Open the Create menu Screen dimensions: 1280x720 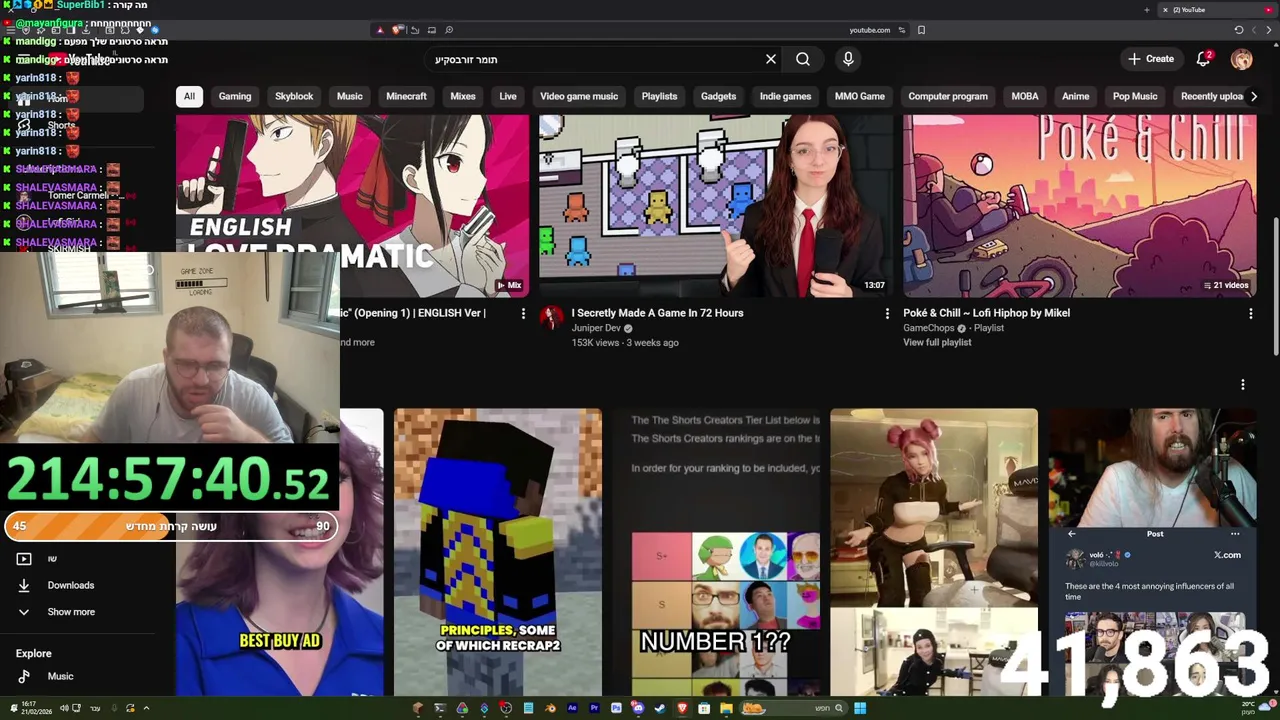point(1151,59)
